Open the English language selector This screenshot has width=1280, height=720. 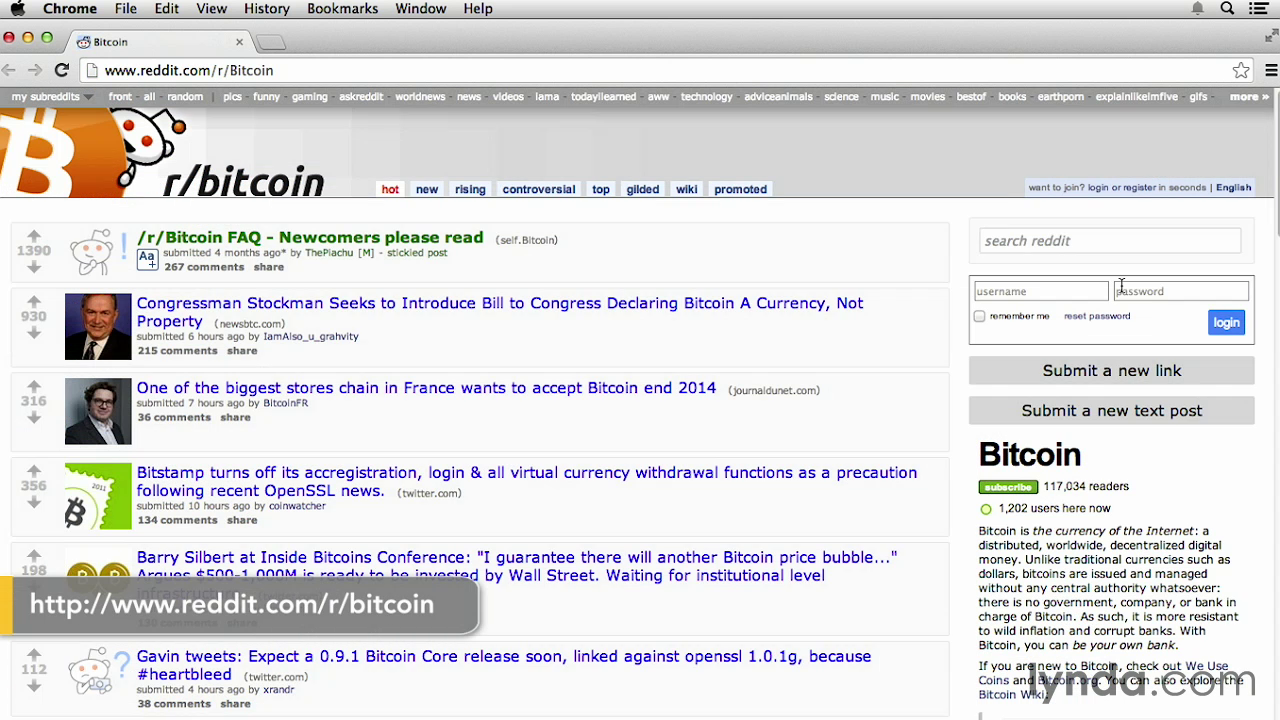coord(1233,188)
